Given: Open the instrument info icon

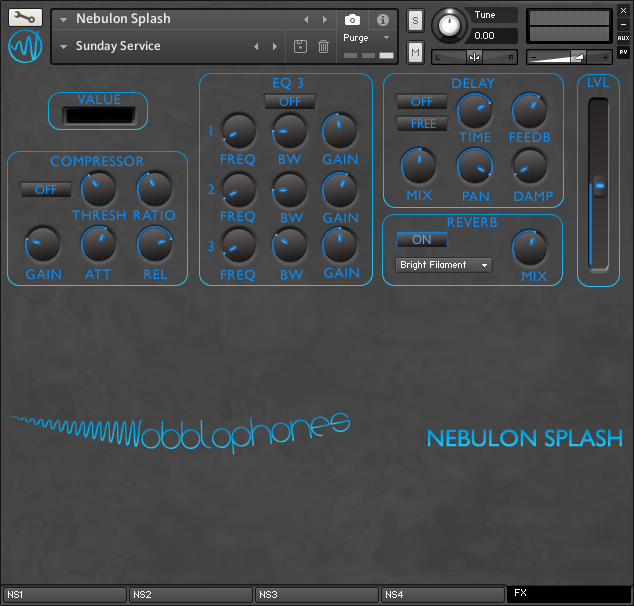Looking at the screenshot, I should tap(383, 20).
